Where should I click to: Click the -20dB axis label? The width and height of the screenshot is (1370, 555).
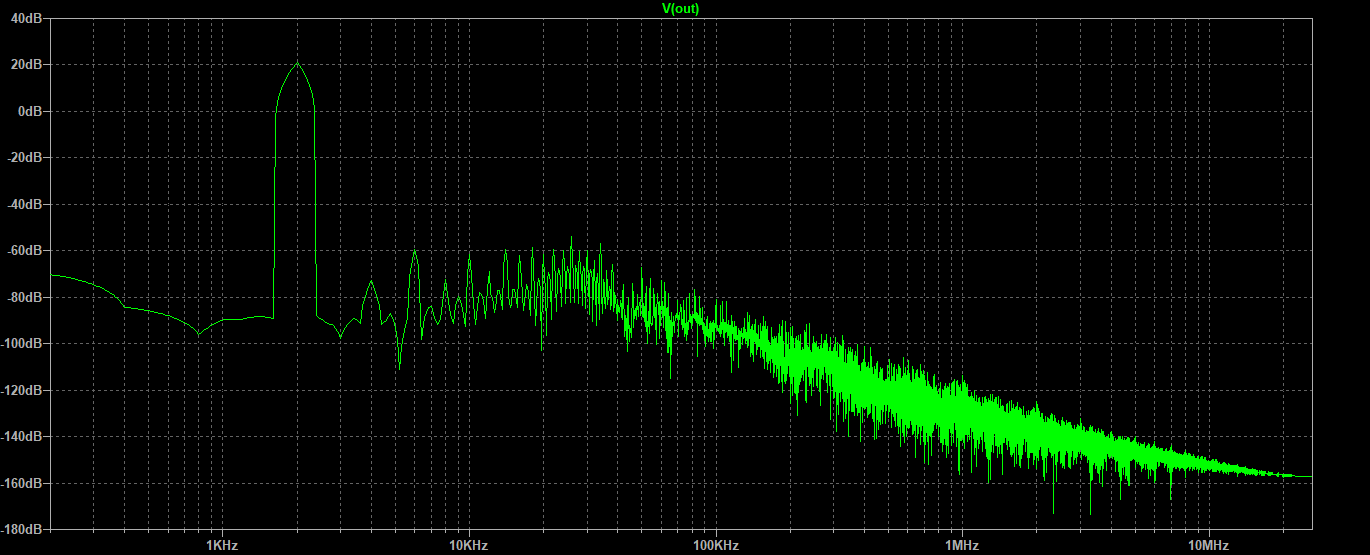pyautogui.click(x=25, y=157)
